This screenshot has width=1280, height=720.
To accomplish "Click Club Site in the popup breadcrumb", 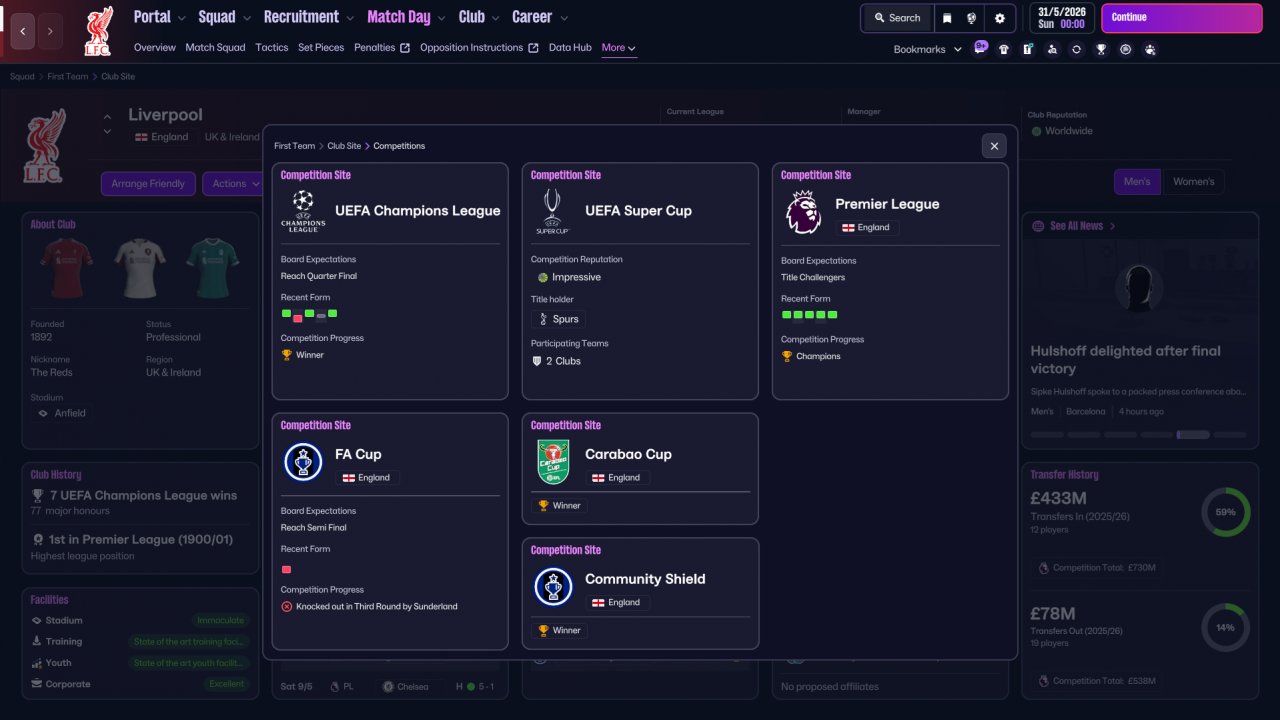I will (x=344, y=146).
